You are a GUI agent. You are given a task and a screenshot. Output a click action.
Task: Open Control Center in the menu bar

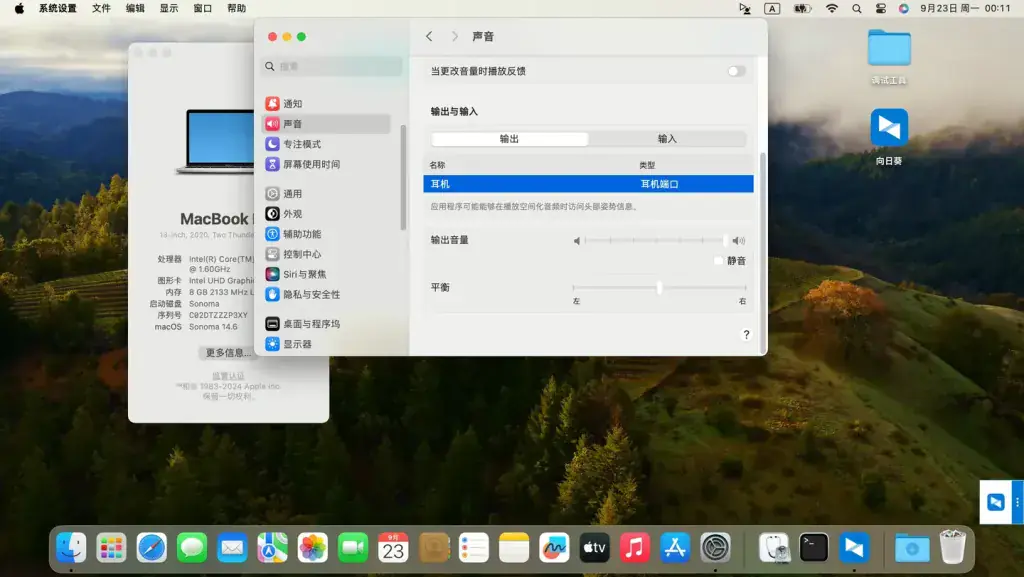pyautogui.click(x=880, y=8)
